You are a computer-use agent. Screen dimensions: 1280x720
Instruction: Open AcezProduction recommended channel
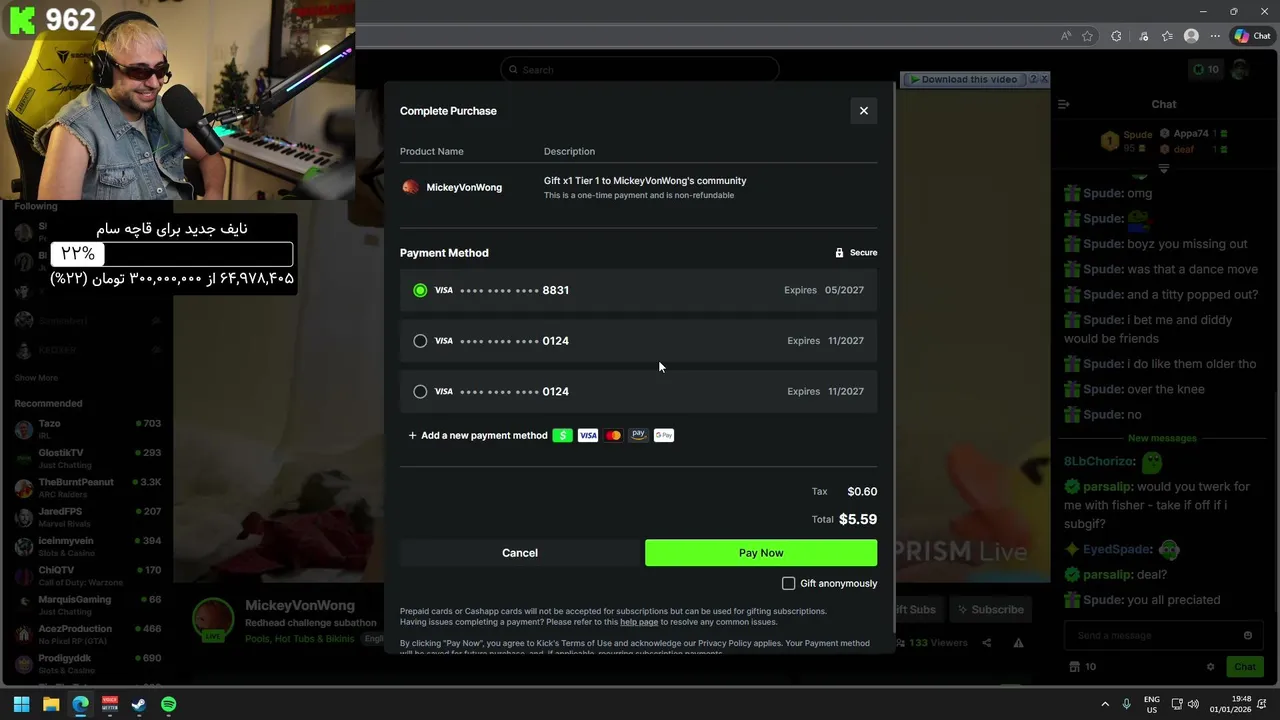(87, 634)
